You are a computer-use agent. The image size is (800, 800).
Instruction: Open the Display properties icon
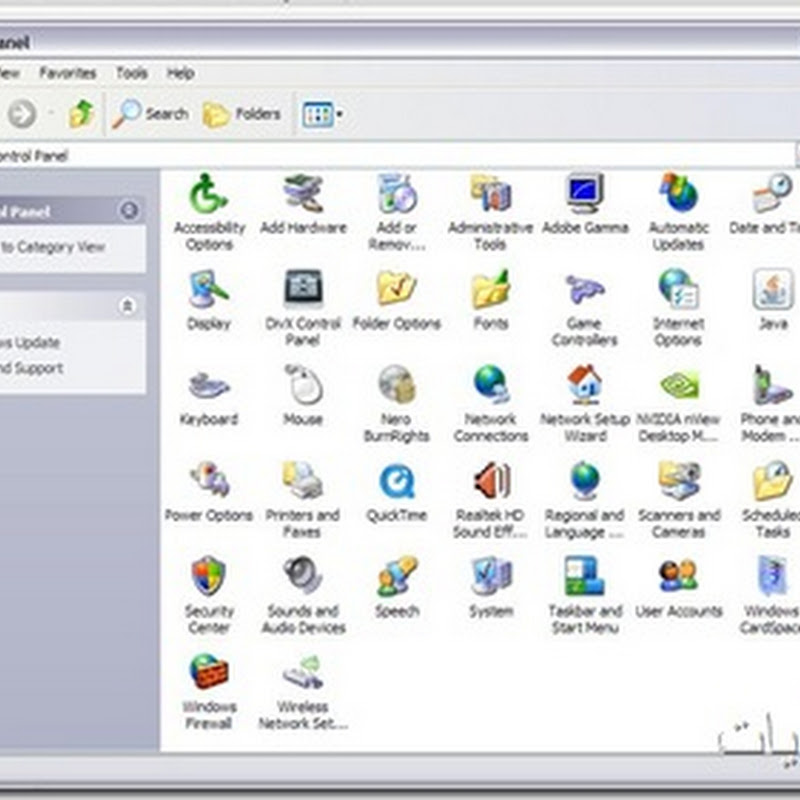click(x=209, y=300)
